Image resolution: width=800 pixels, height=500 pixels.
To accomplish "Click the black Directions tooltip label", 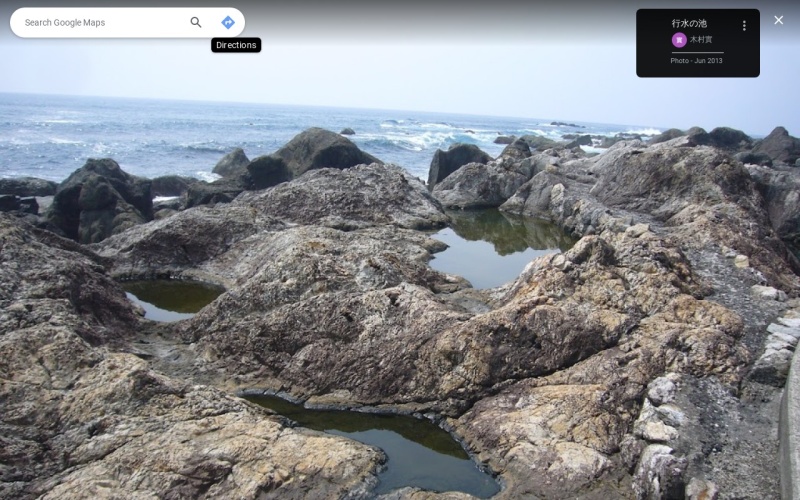I will click(x=236, y=45).
